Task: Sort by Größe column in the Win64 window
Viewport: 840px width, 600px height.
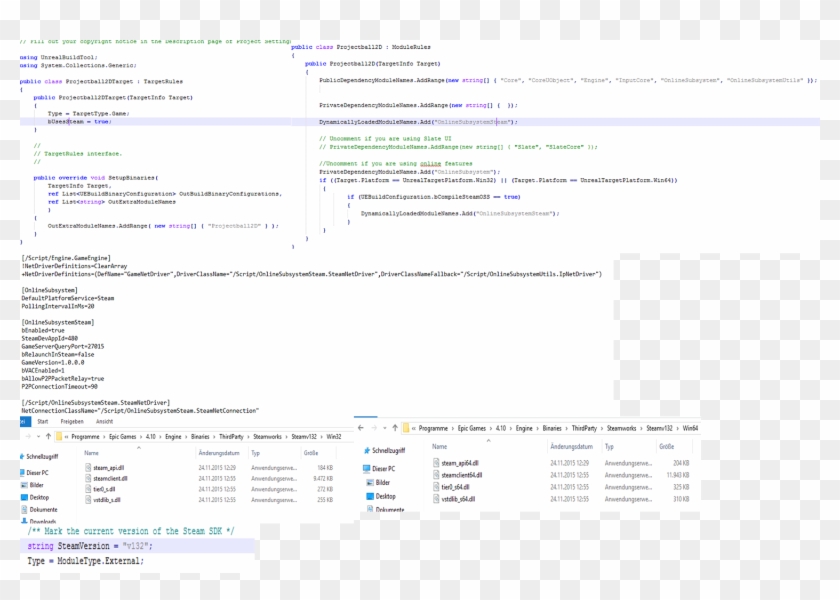Action: point(666,447)
